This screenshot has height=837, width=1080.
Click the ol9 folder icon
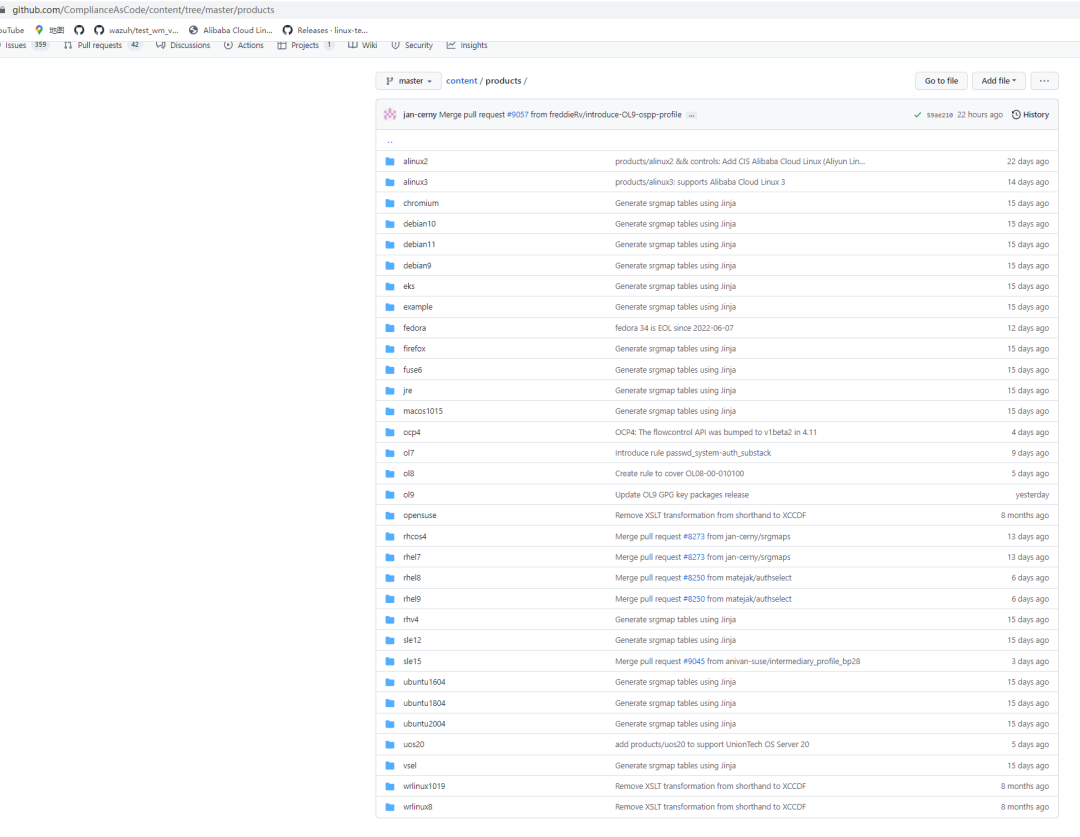point(390,495)
